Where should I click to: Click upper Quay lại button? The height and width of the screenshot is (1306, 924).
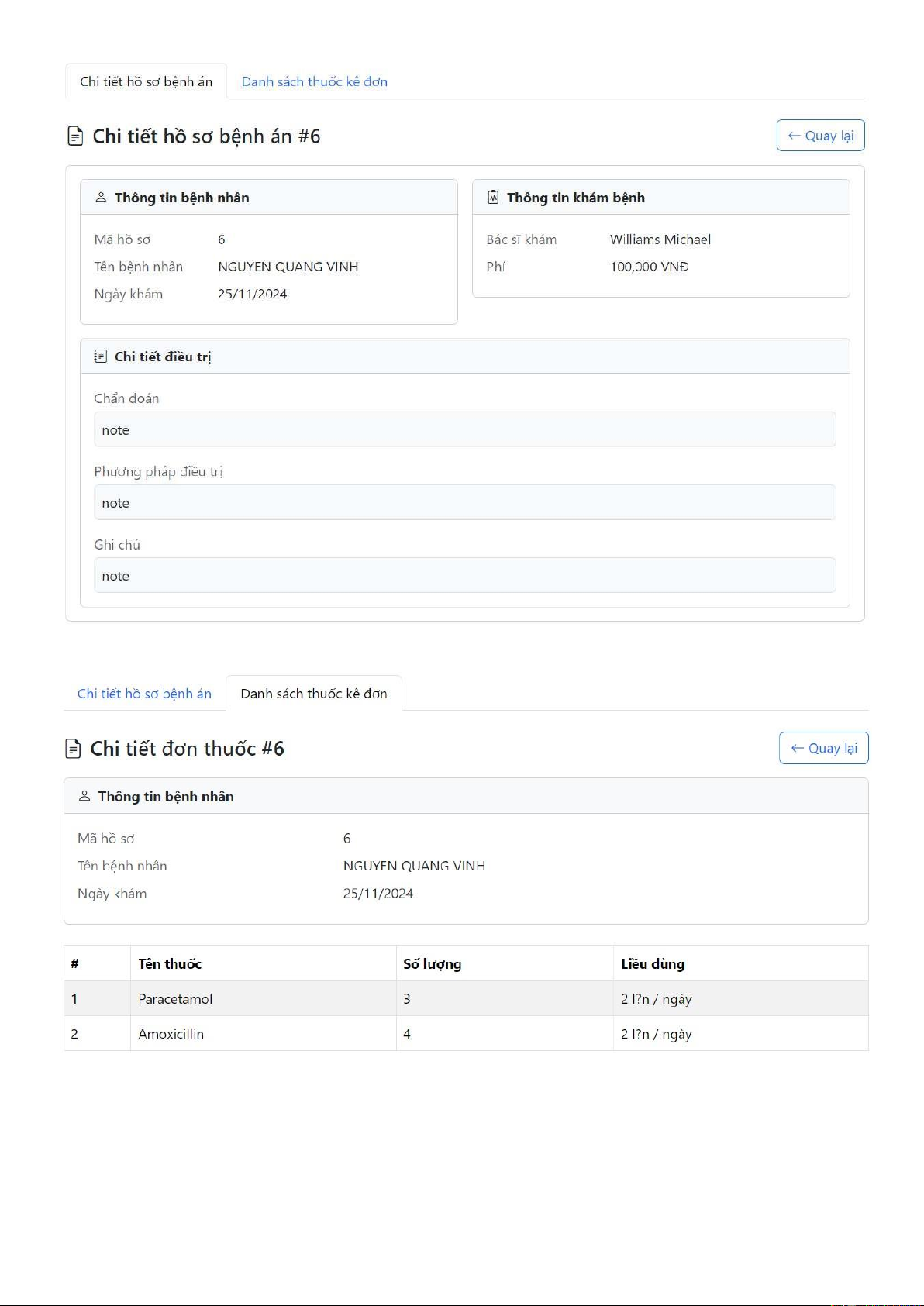tap(821, 136)
